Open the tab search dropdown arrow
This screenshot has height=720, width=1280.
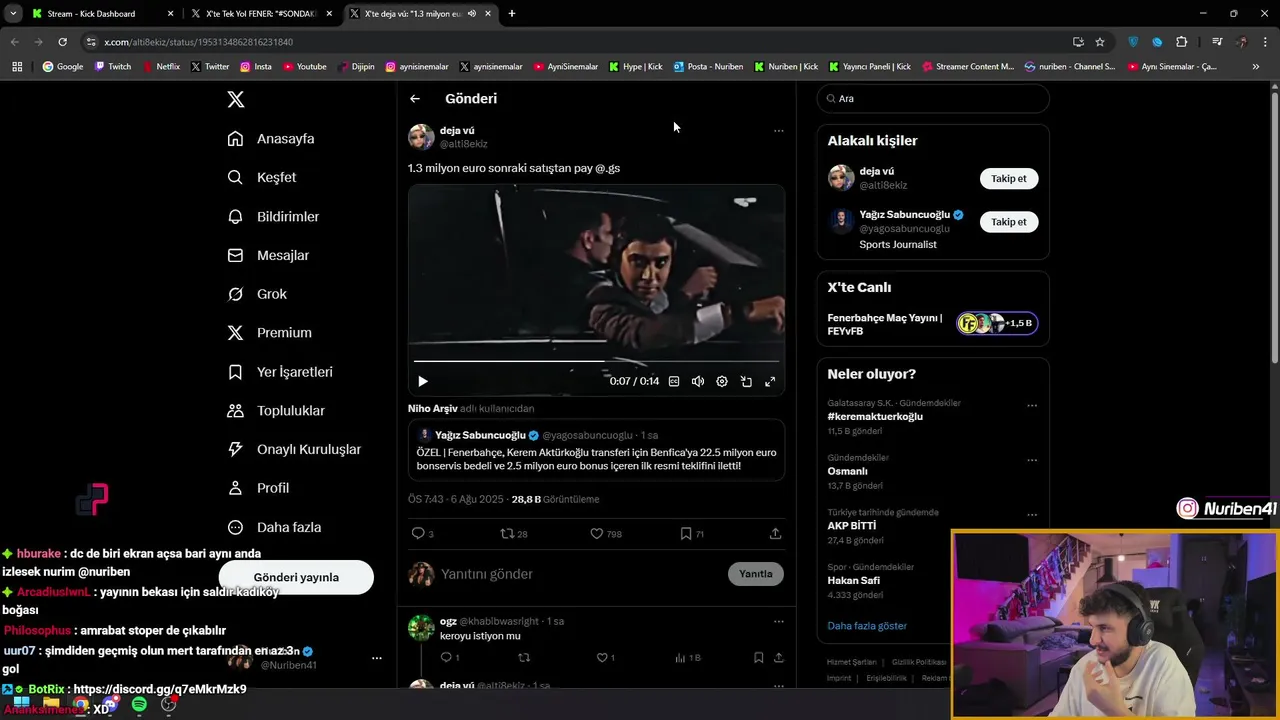click(x=13, y=14)
